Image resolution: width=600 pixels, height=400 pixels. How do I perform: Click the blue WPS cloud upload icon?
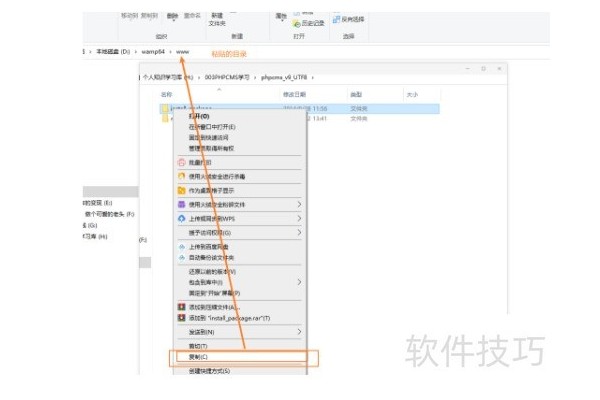pos(181,219)
